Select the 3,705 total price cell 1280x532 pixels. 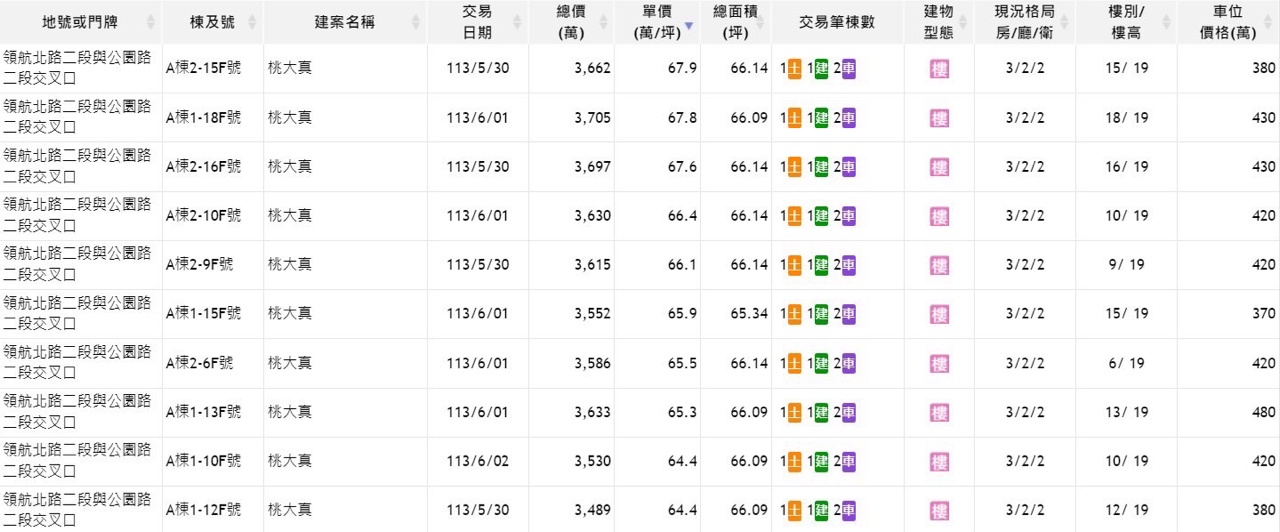click(x=592, y=118)
